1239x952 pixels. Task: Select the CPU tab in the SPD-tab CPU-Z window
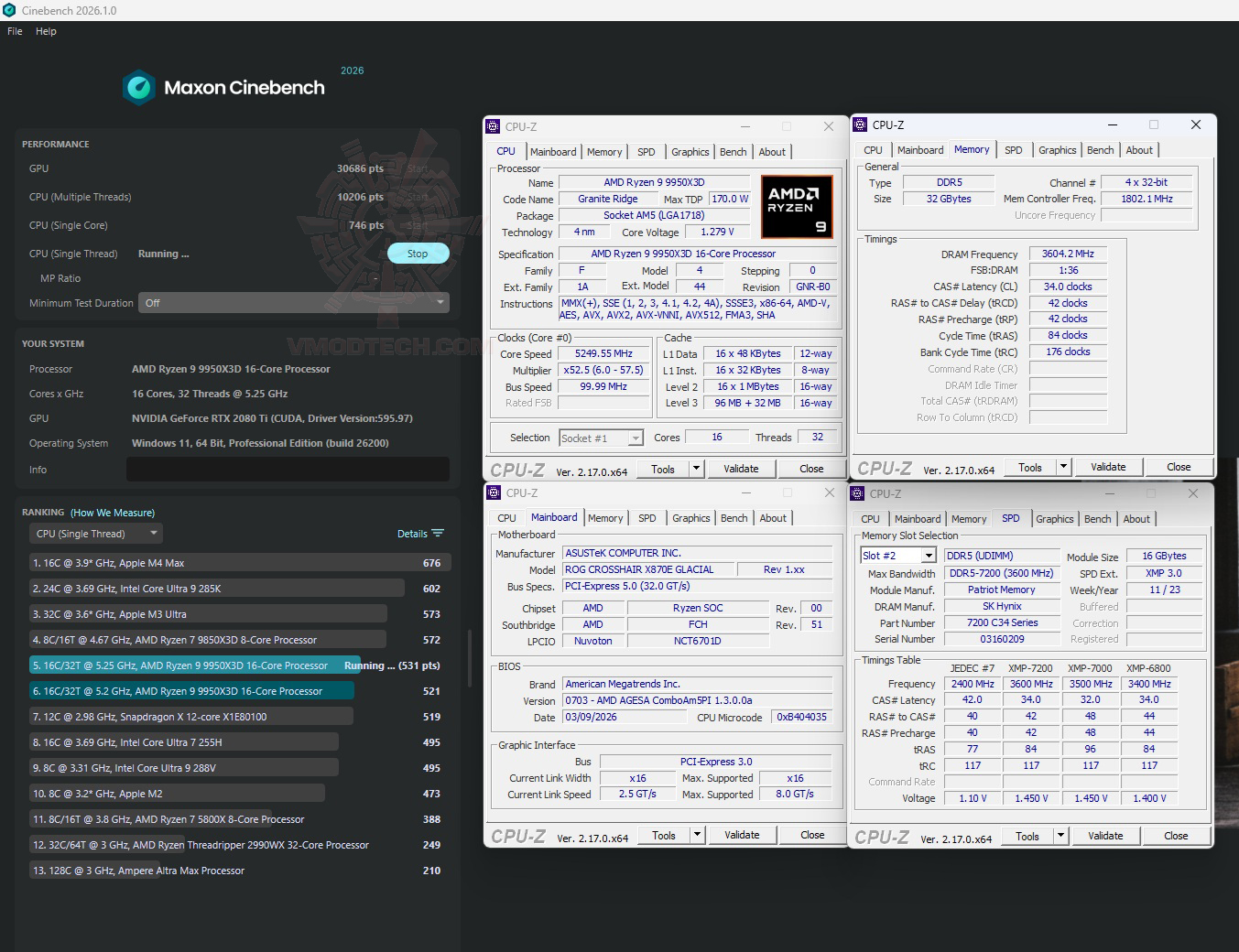871,519
